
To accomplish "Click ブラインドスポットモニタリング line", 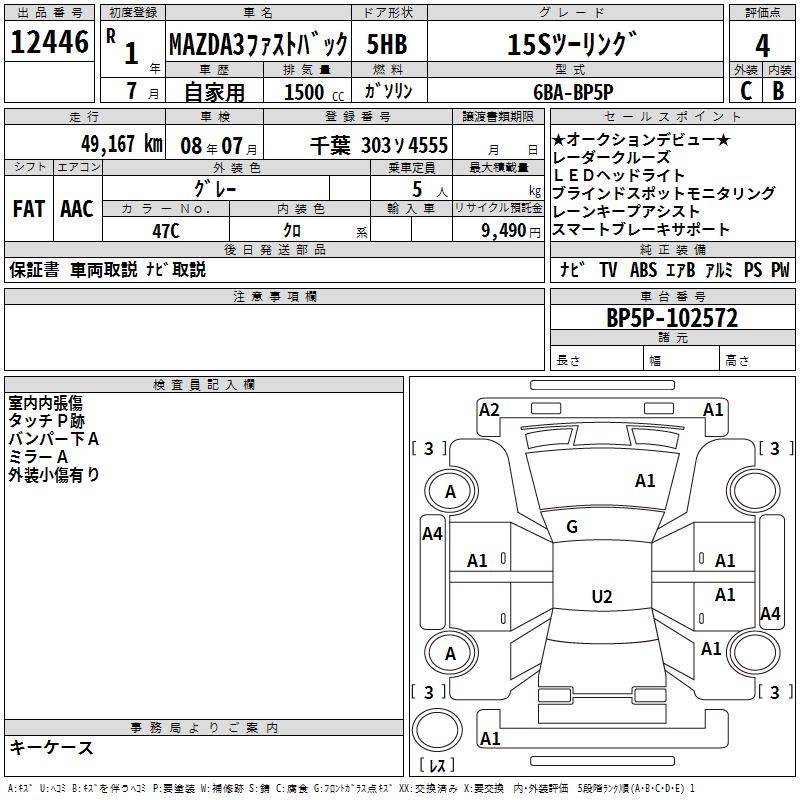I will [x=664, y=193].
